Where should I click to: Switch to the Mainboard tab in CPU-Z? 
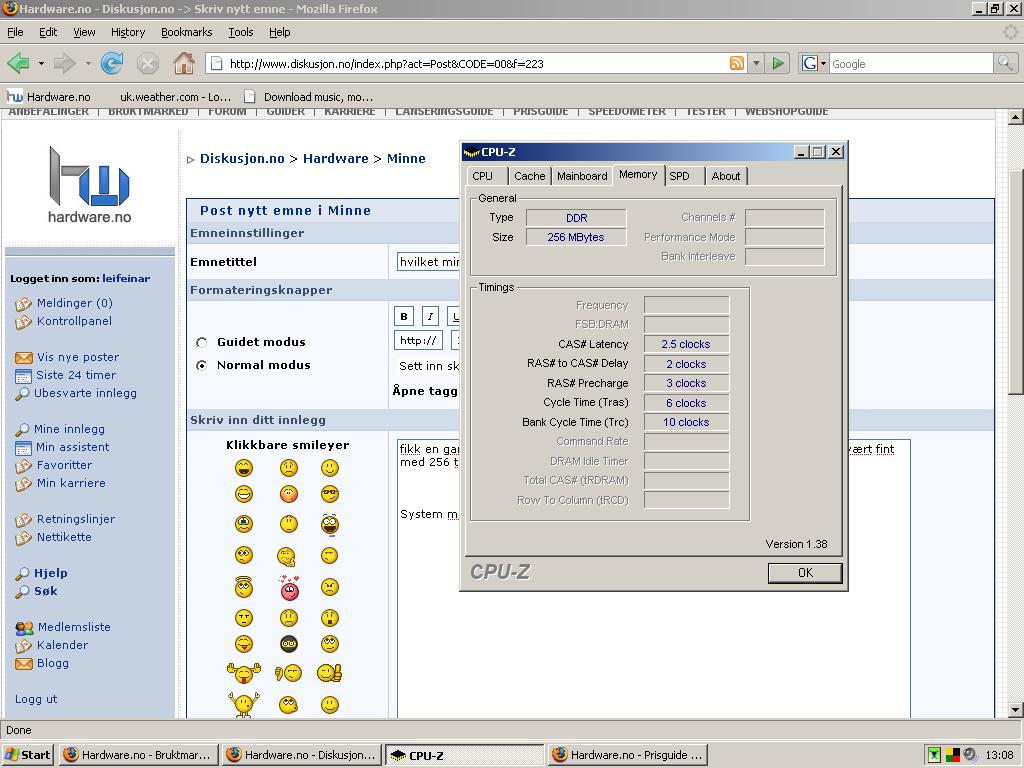(x=582, y=176)
